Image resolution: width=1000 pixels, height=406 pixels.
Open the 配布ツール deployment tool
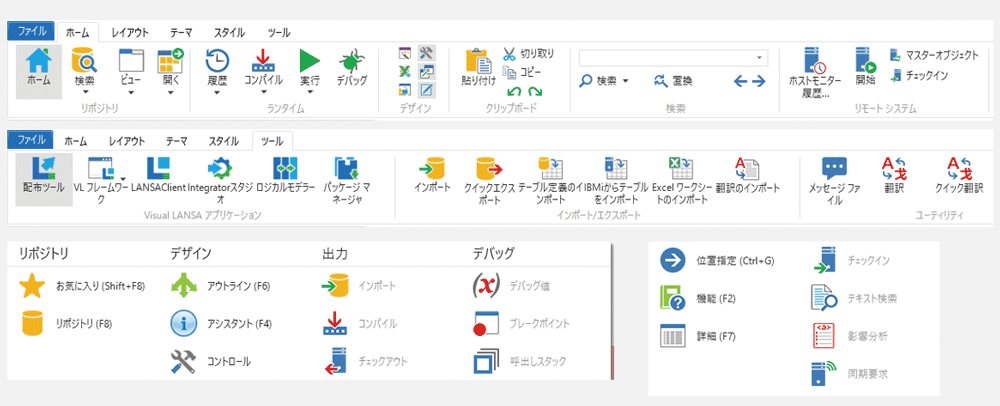42,168
